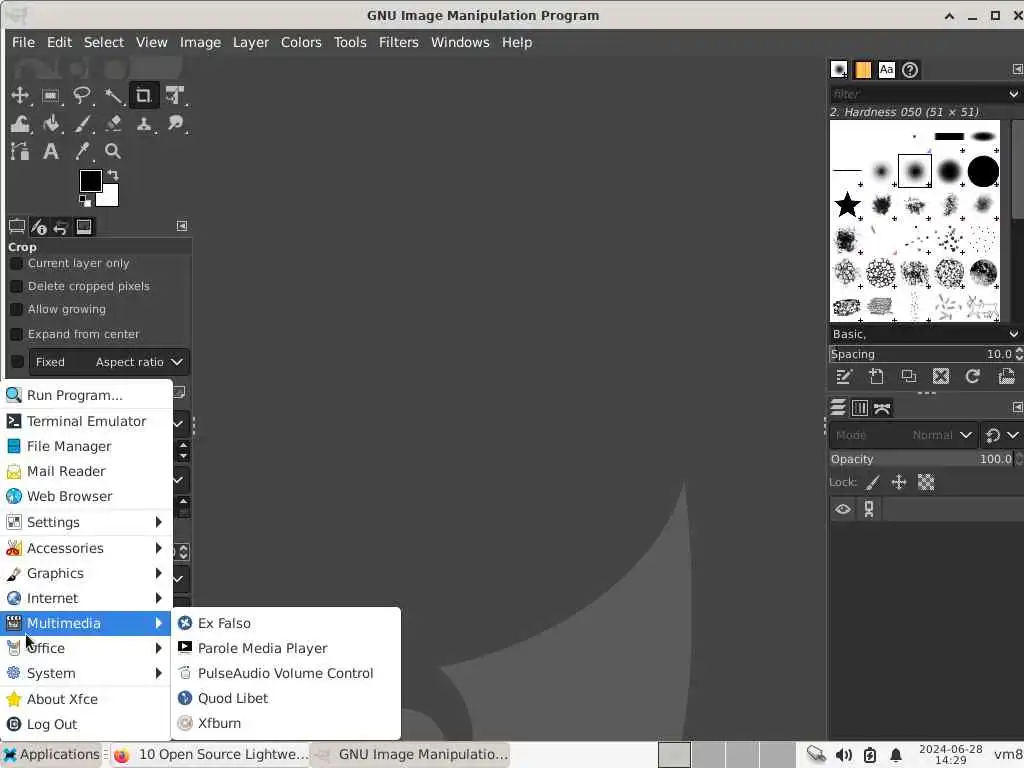
Task: Toggle Allow growing checkbox
Action: coord(16,309)
